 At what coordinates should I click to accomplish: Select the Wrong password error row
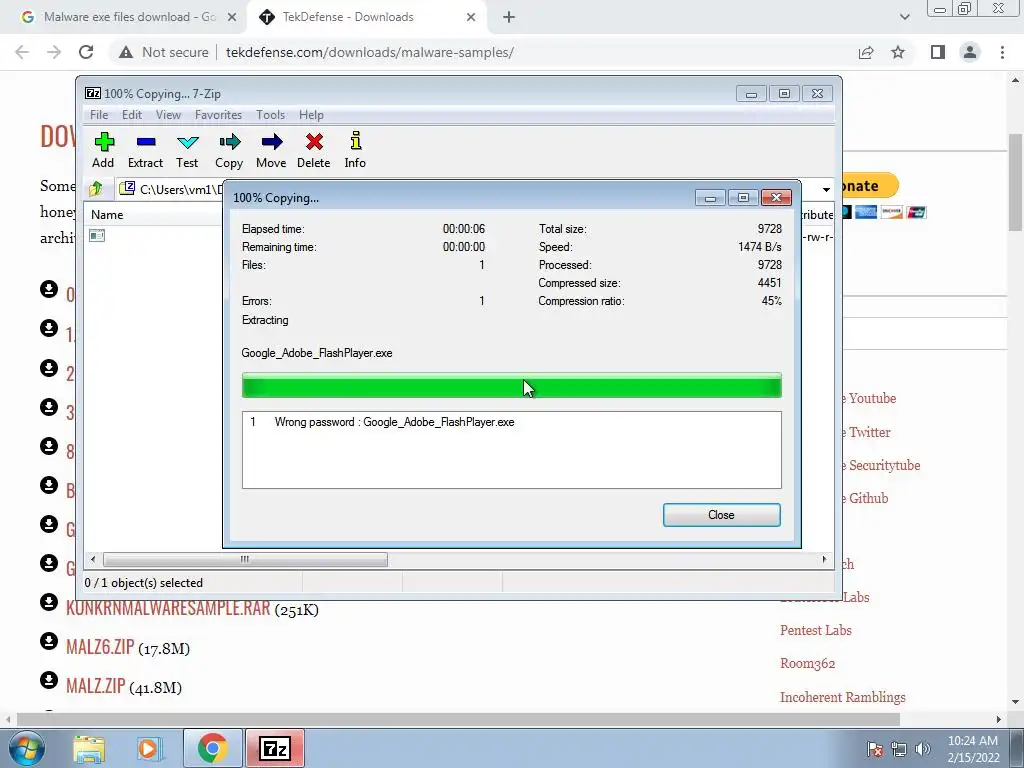pos(511,422)
